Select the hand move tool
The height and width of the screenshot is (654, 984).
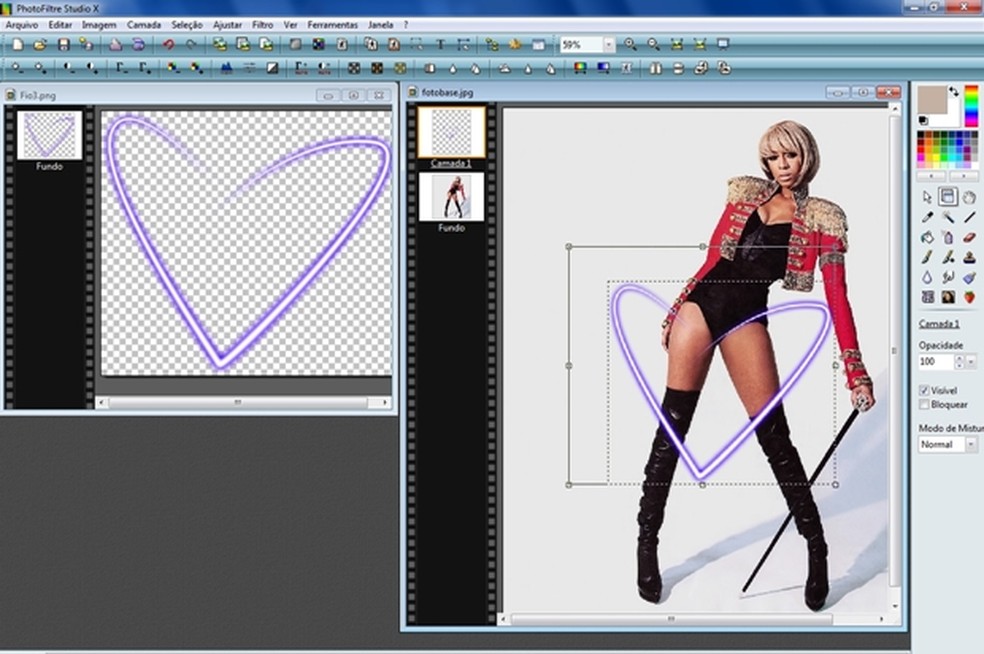(x=969, y=197)
